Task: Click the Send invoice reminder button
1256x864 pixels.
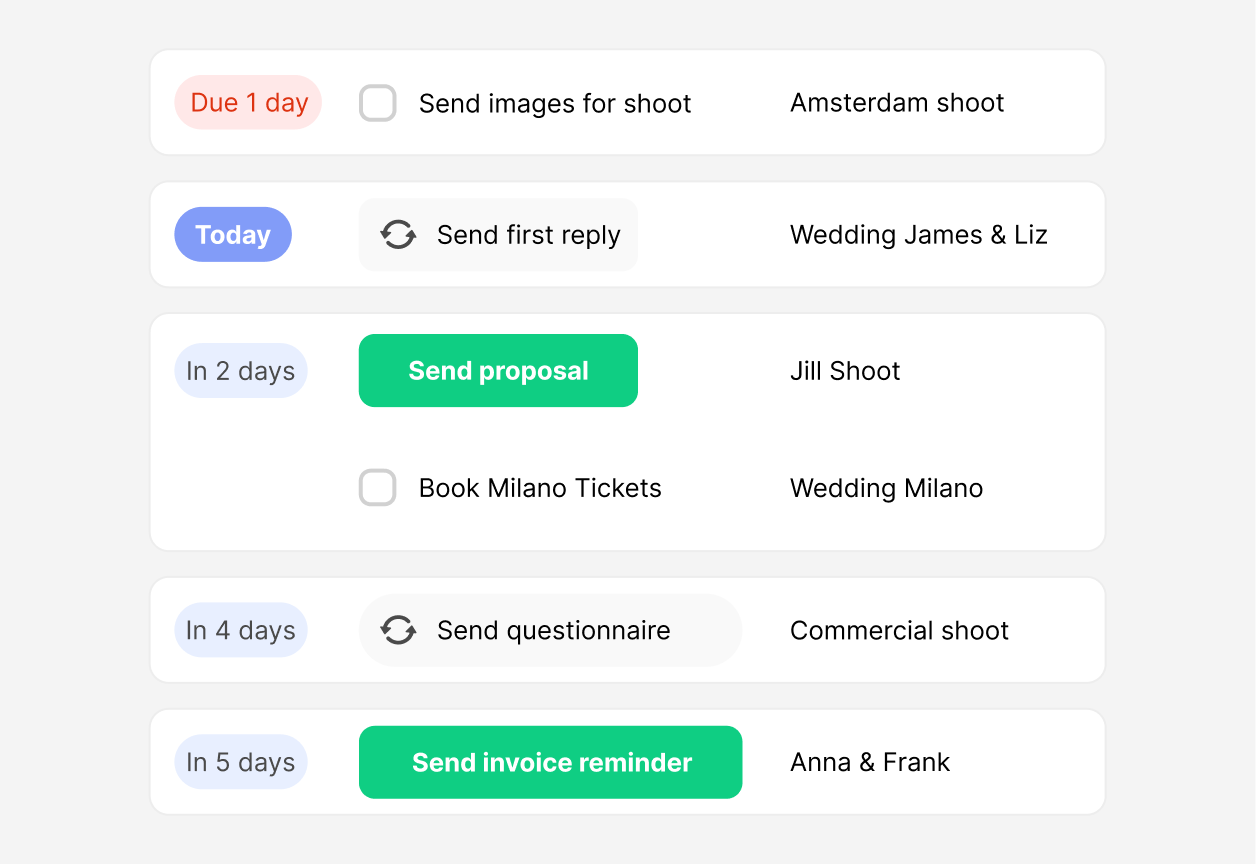Action: [x=550, y=762]
